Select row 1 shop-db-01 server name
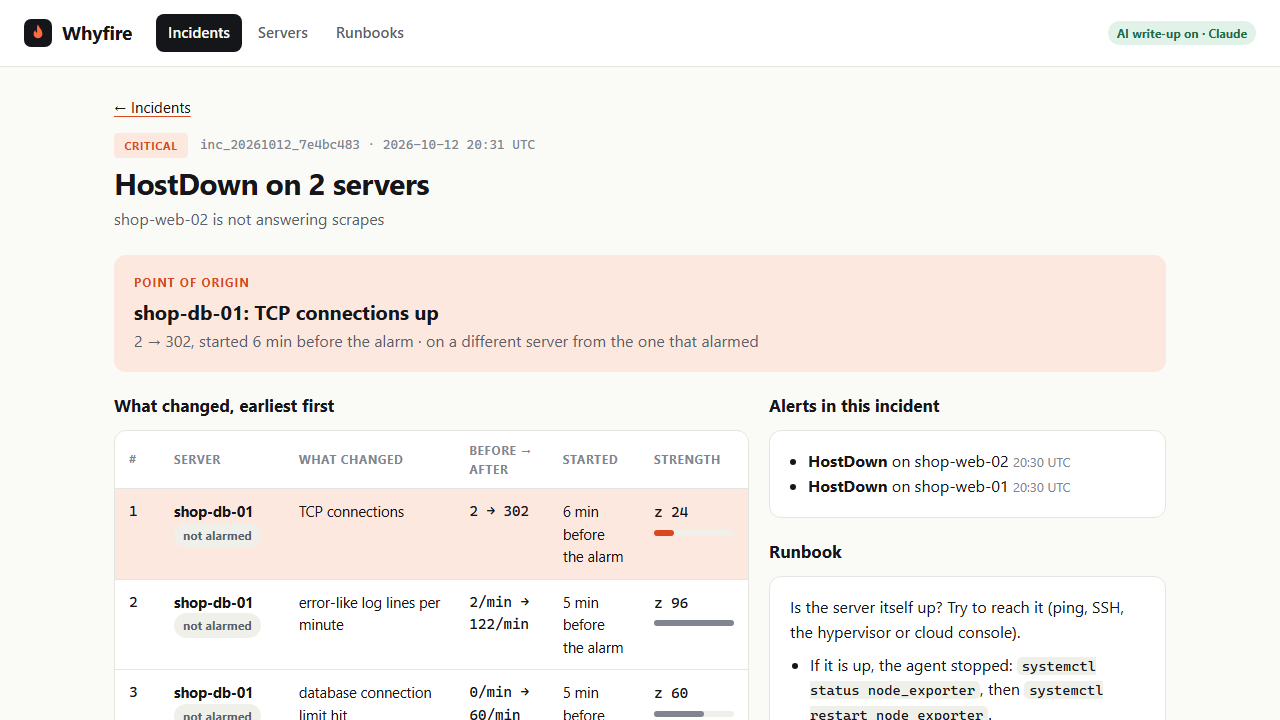This screenshot has width=1280, height=720. 213,512
